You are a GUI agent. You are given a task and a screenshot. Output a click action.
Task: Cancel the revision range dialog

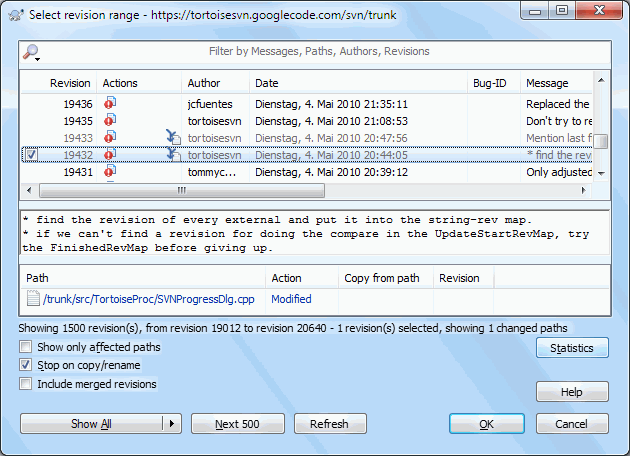[x=572, y=423]
